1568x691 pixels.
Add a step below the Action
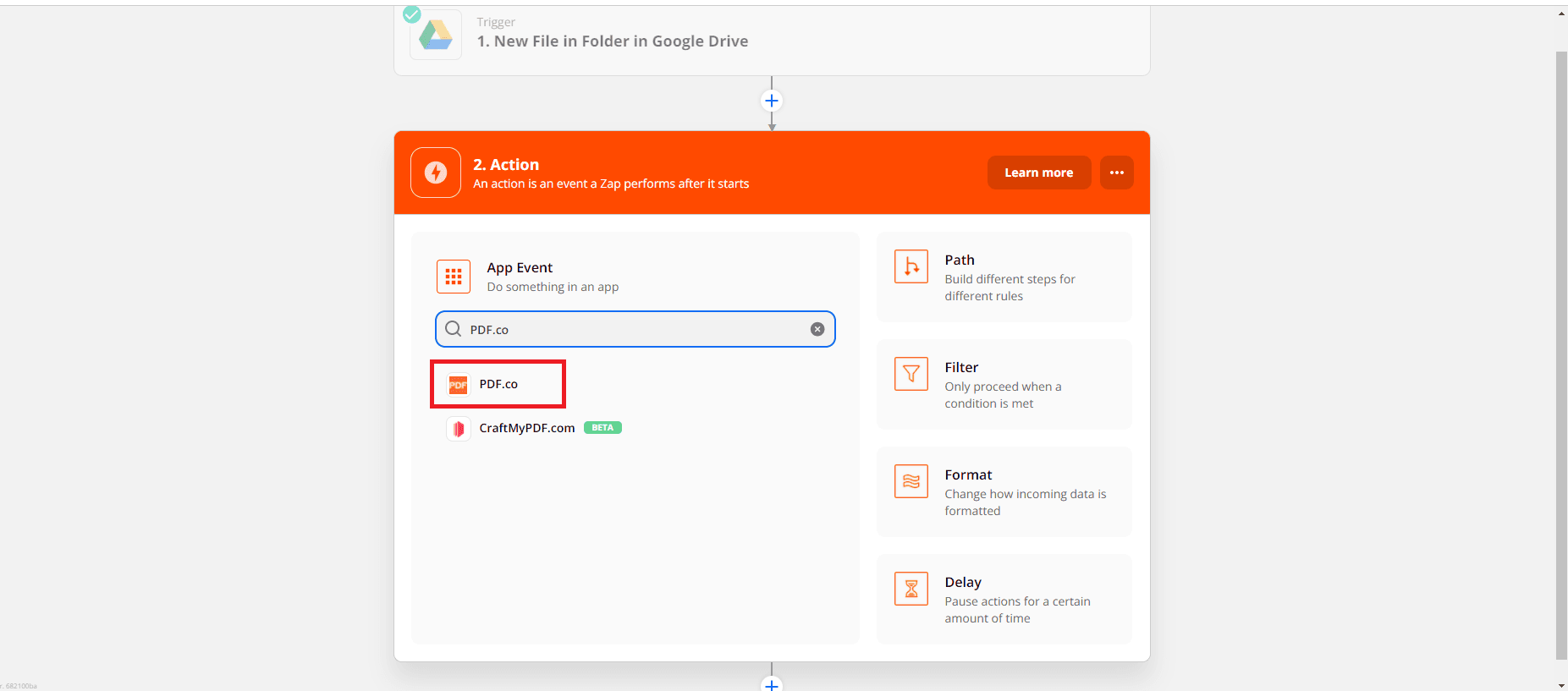pos(772,683)
